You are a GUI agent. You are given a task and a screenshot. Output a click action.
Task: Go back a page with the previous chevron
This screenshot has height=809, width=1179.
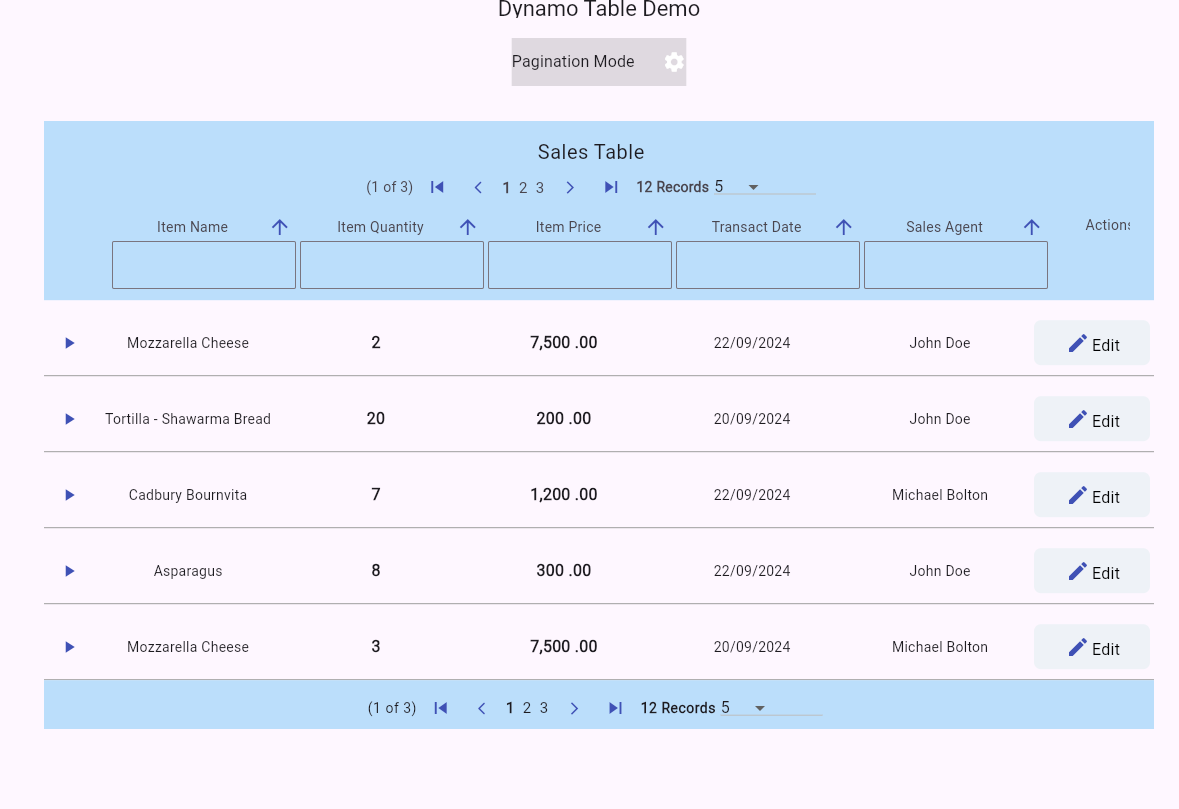pyautogui.click(x=478, y=187)
